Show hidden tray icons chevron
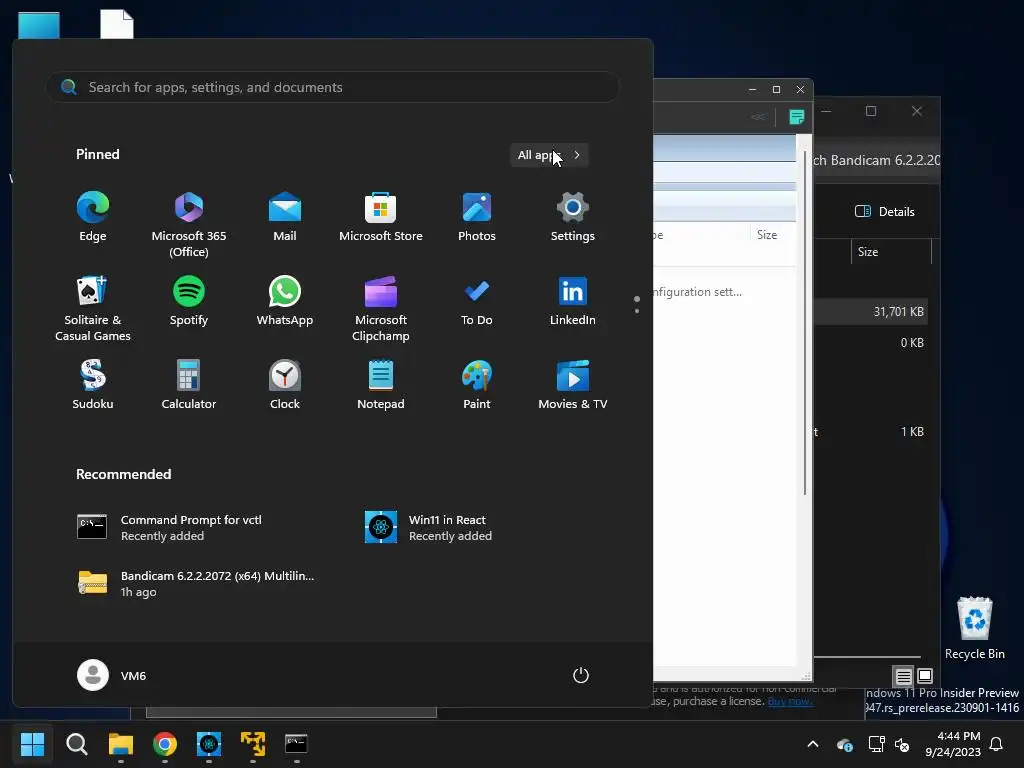This screenshot has height=768, width=1024. point(813,744)
